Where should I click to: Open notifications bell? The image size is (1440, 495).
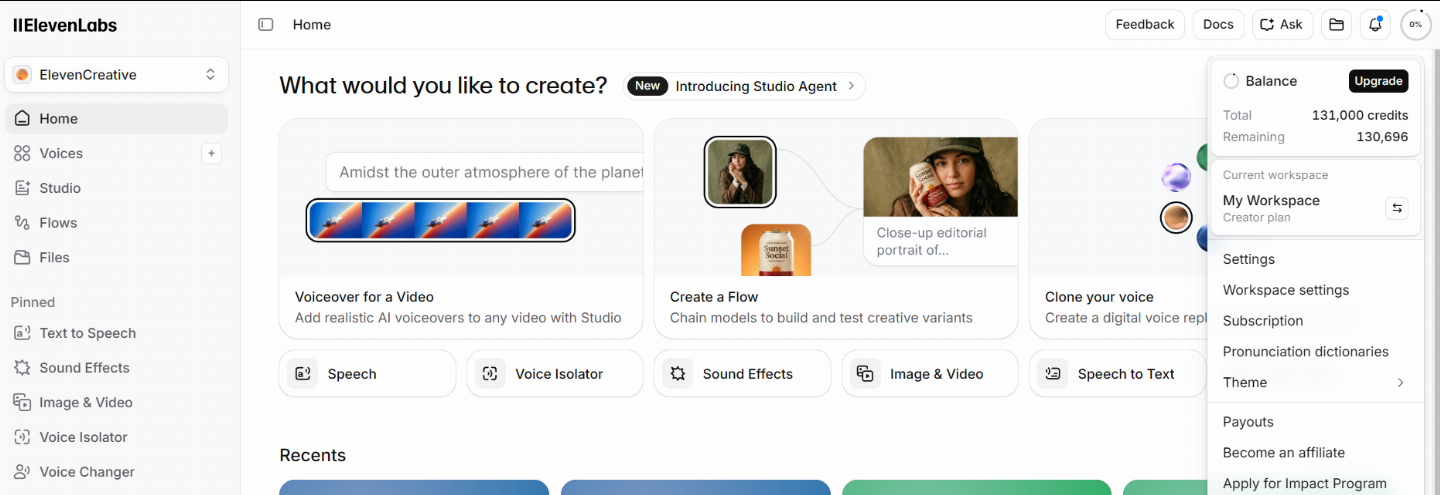click(x=1376, y=25)
